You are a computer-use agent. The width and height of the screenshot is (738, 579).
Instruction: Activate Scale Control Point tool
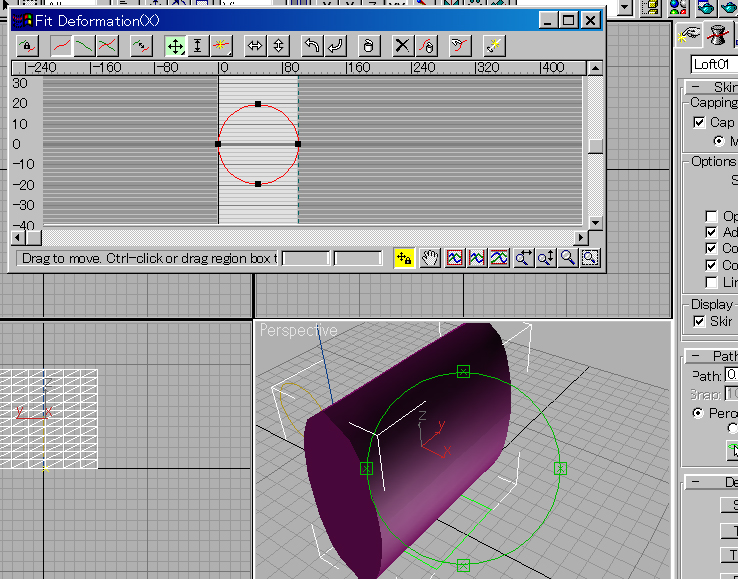[x=198, y=46]
